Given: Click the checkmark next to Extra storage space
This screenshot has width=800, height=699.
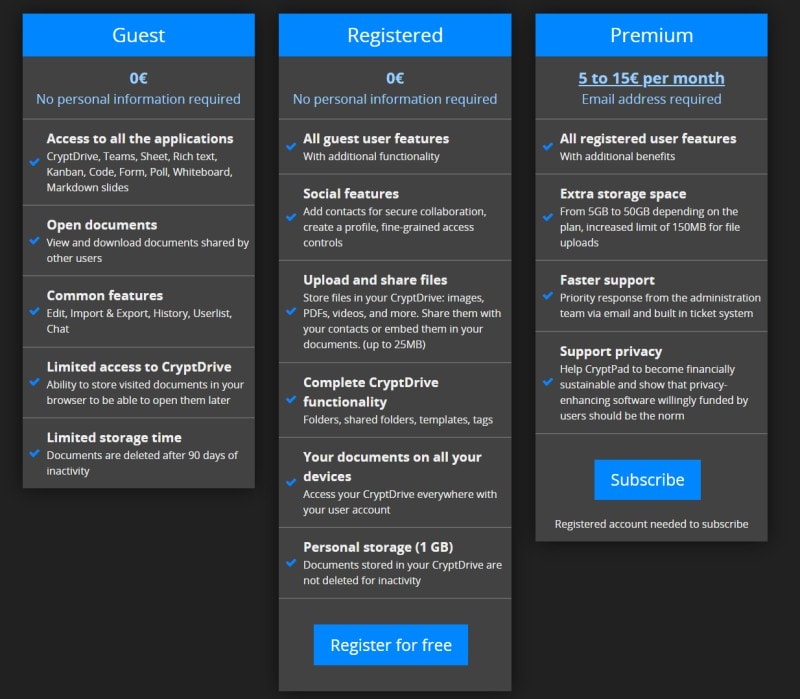Looking at the screenshot, I should pos(547,217).
